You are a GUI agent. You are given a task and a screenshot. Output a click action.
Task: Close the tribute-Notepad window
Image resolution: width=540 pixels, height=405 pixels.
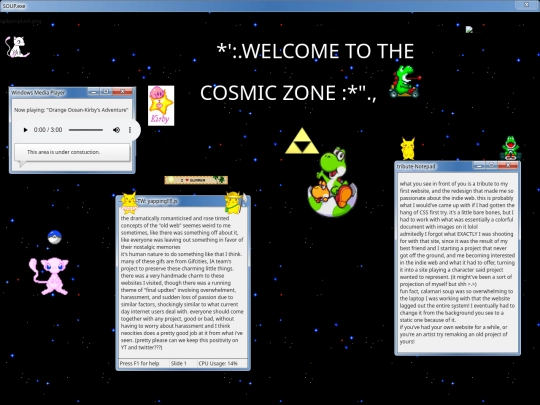tap(508, 166)
